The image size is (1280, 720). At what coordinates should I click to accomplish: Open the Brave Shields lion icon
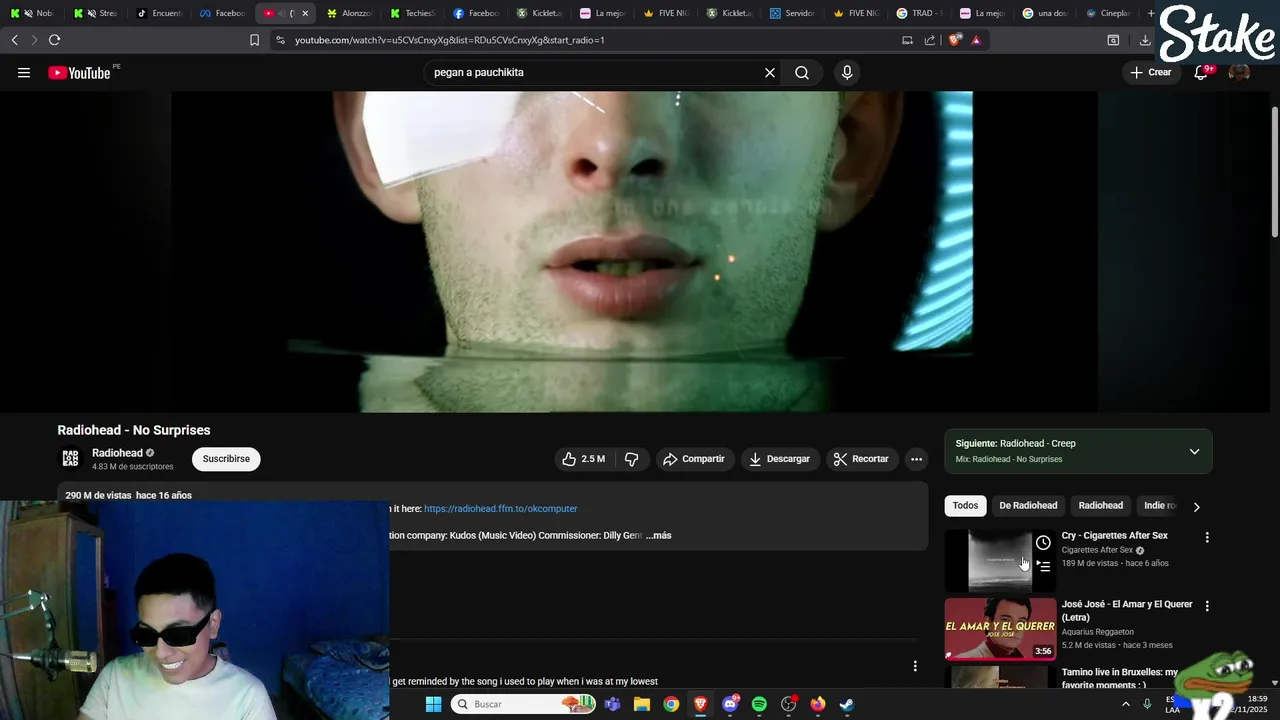tap(955, 40)
